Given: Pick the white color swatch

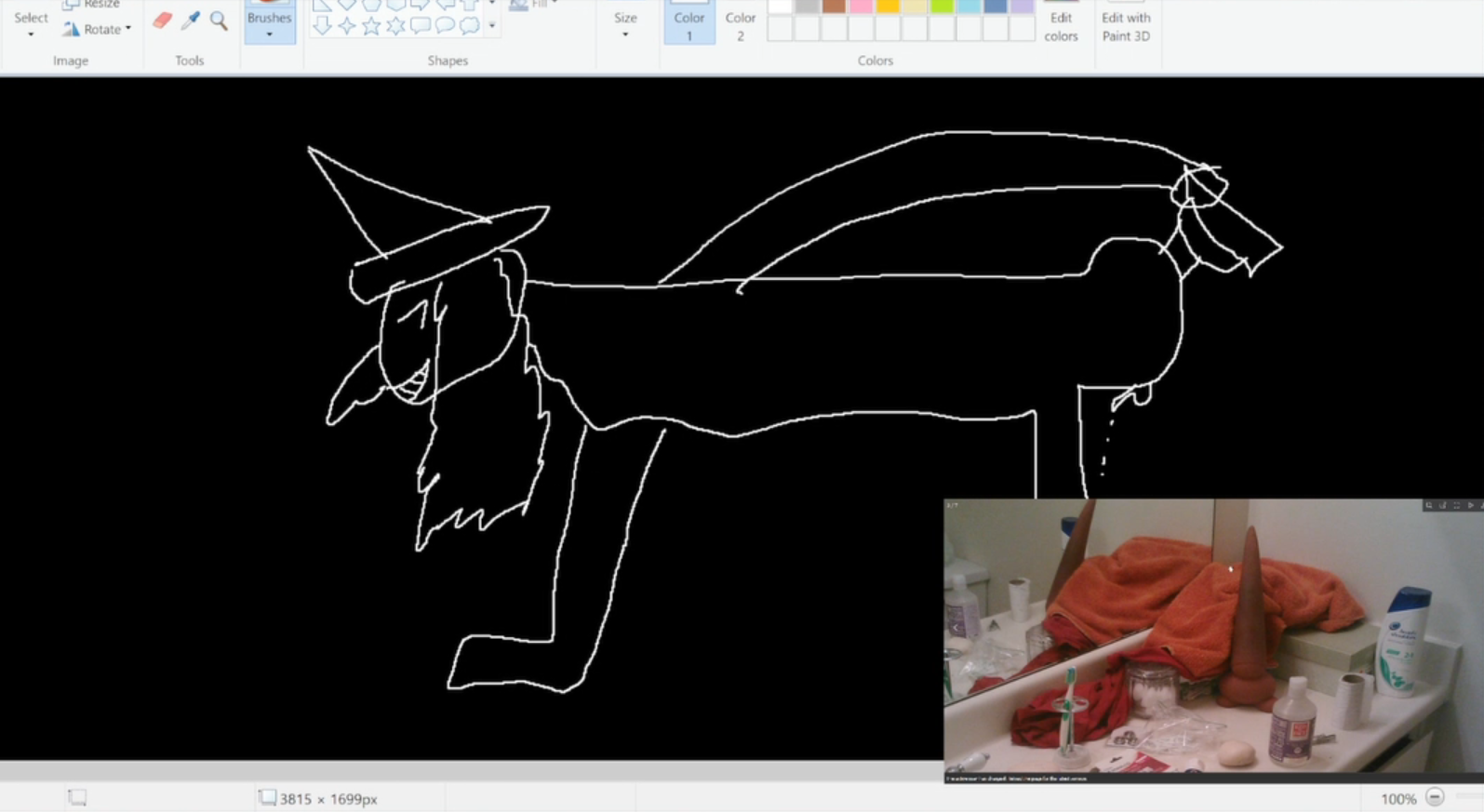Looking at the screenshot, I should pos(780,6).
